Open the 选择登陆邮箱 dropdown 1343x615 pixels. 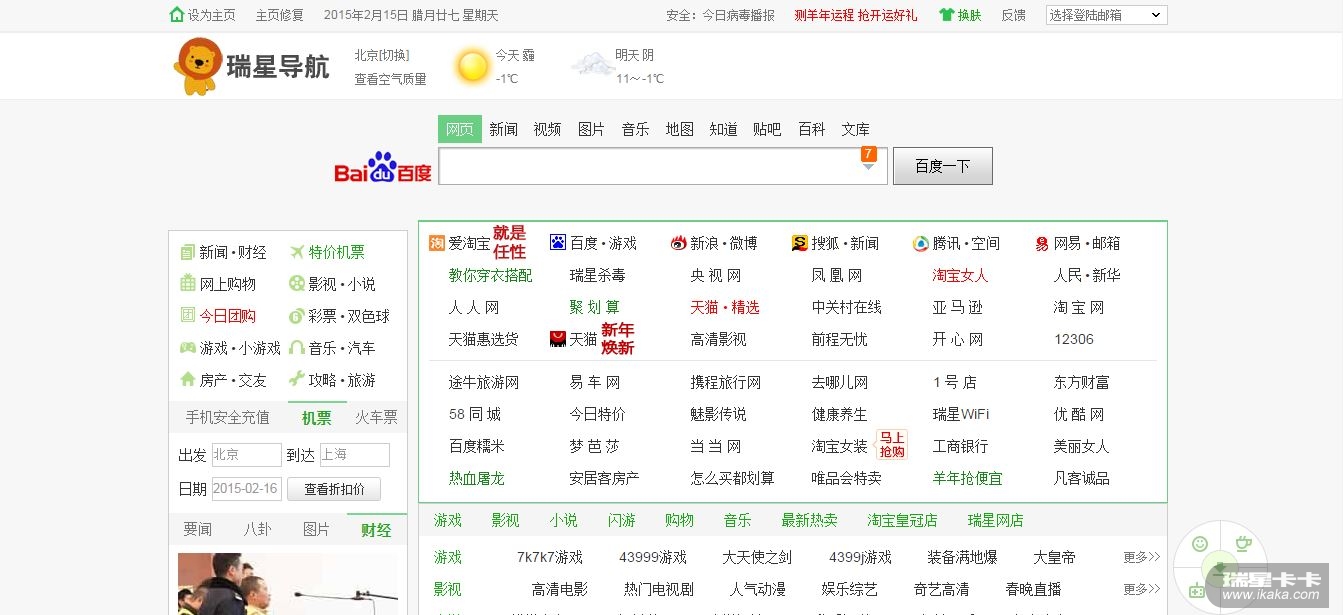pyautogui.click(x=1106, y=15)
